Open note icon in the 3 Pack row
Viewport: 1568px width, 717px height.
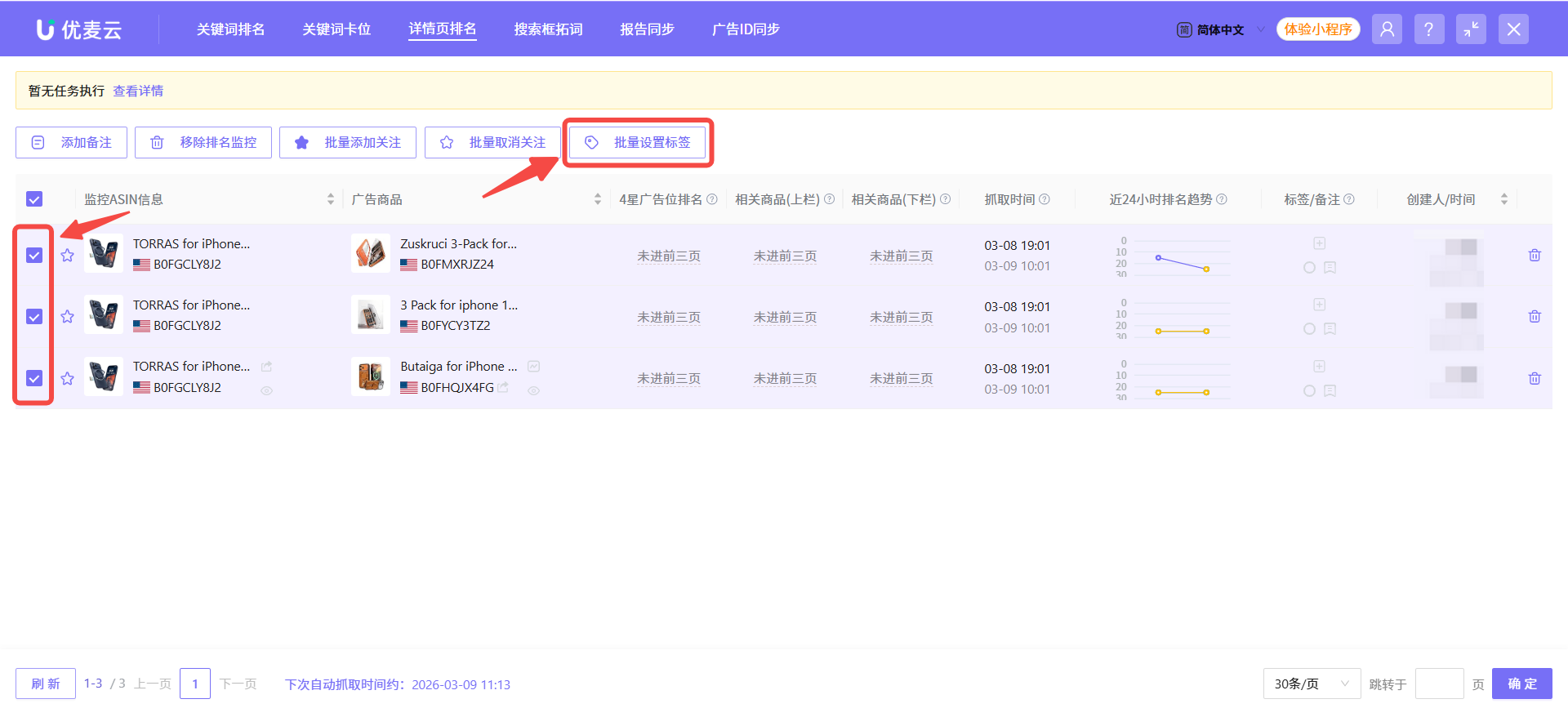click(1330, 329)
